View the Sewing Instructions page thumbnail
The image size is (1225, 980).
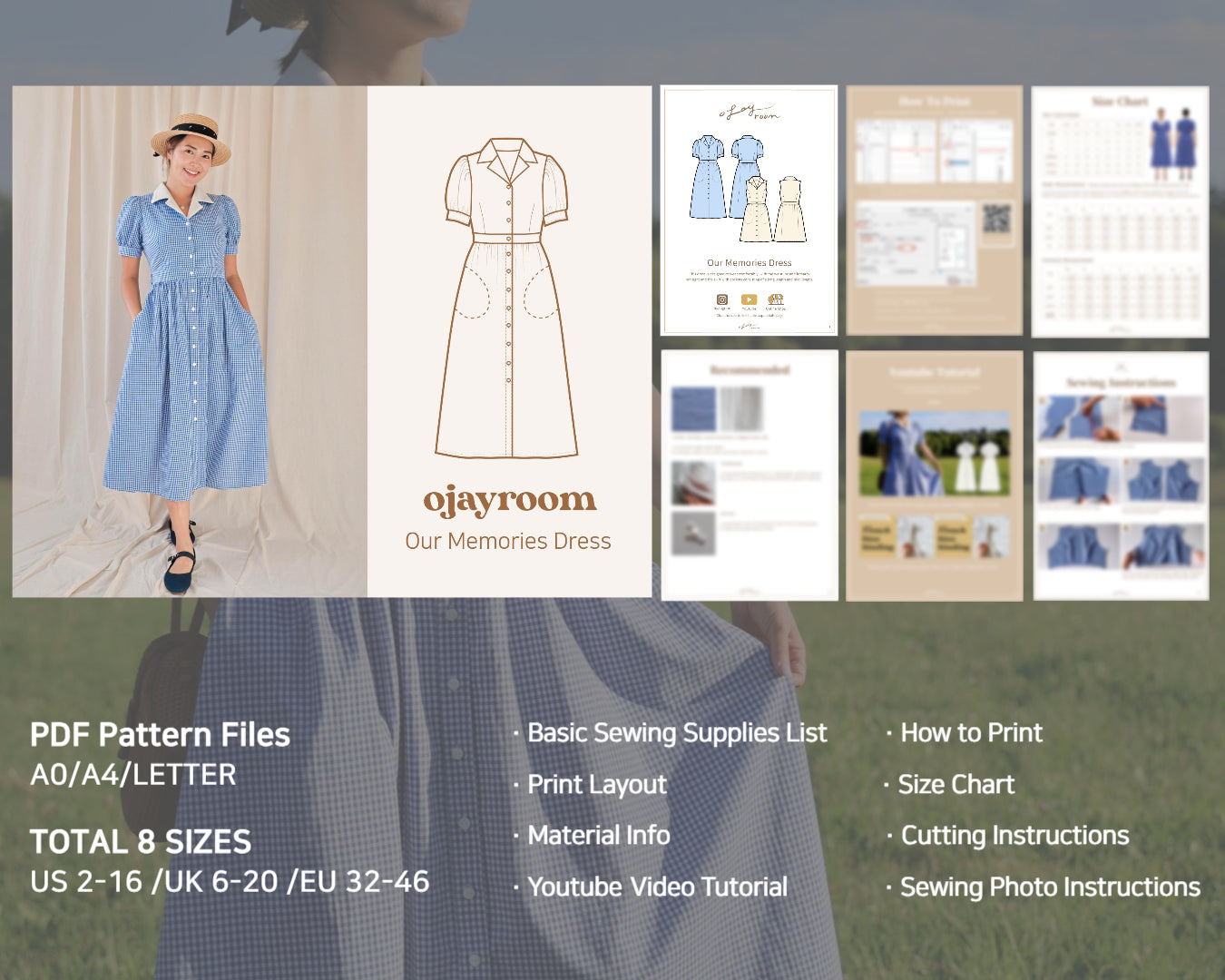point(1121,474)
